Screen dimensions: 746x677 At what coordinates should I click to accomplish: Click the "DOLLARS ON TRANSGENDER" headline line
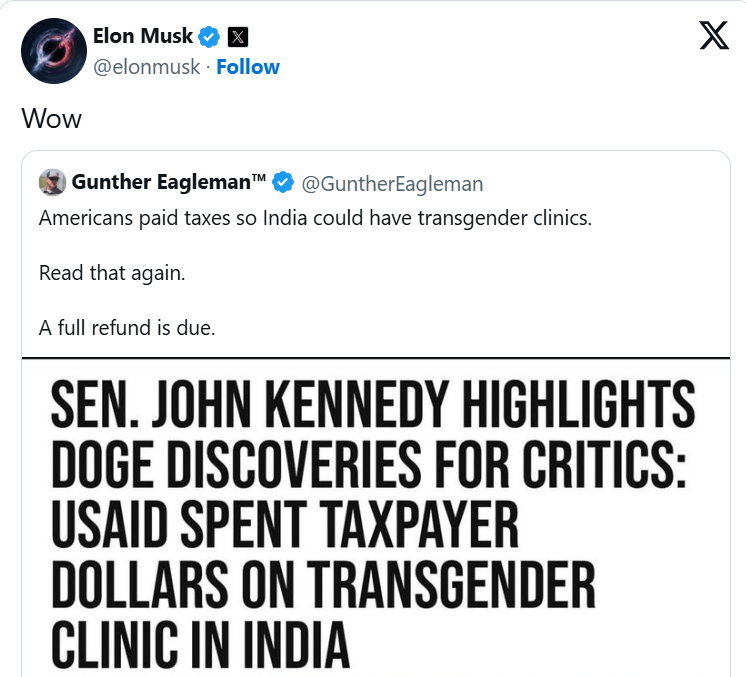point(323,585)
